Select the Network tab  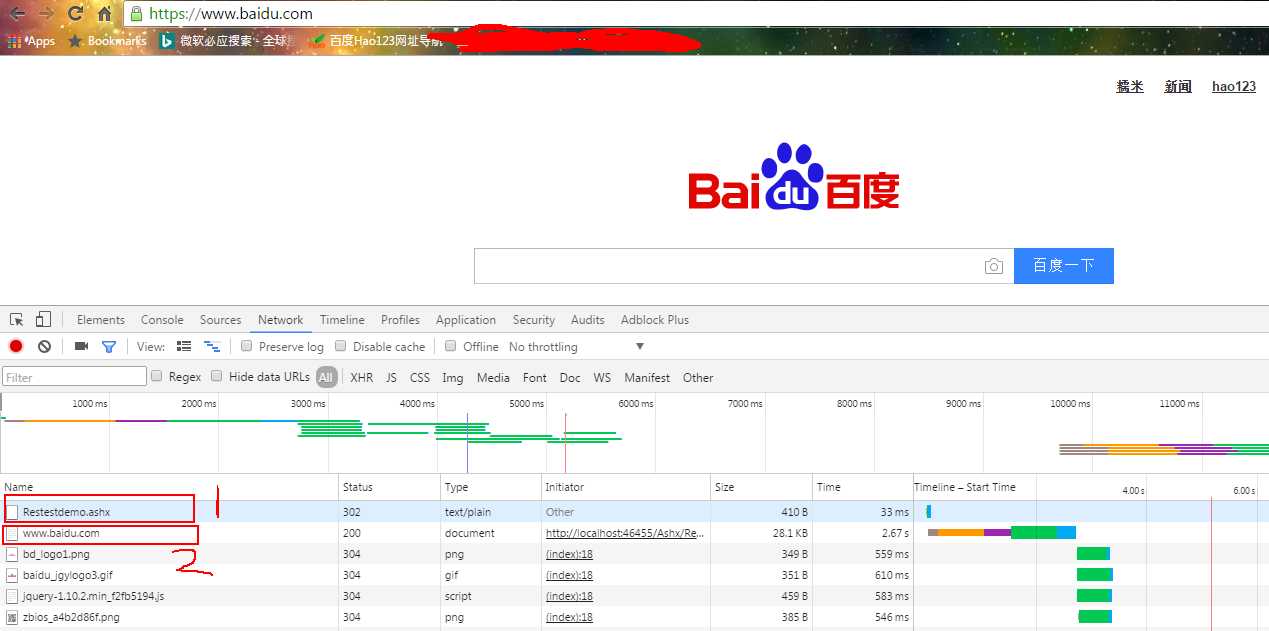tap(281, 320)
